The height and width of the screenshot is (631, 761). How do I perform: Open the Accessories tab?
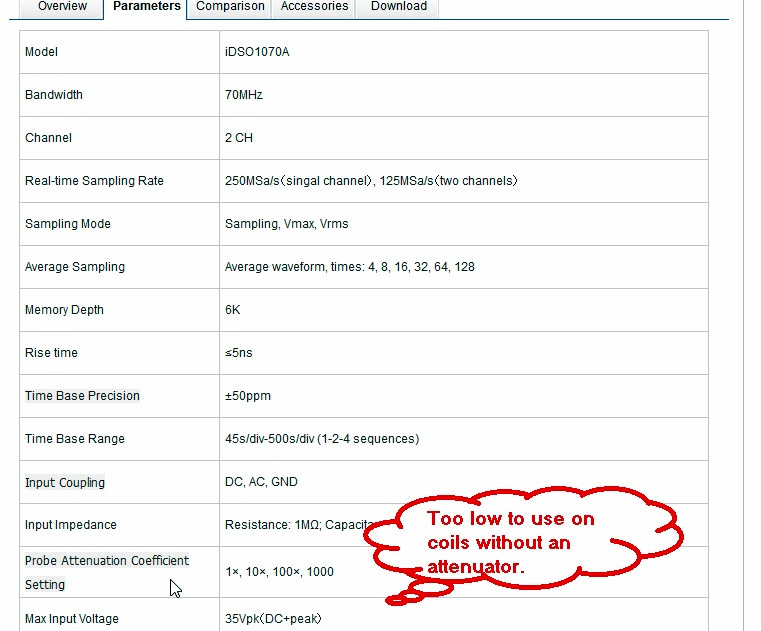(314, 7)
